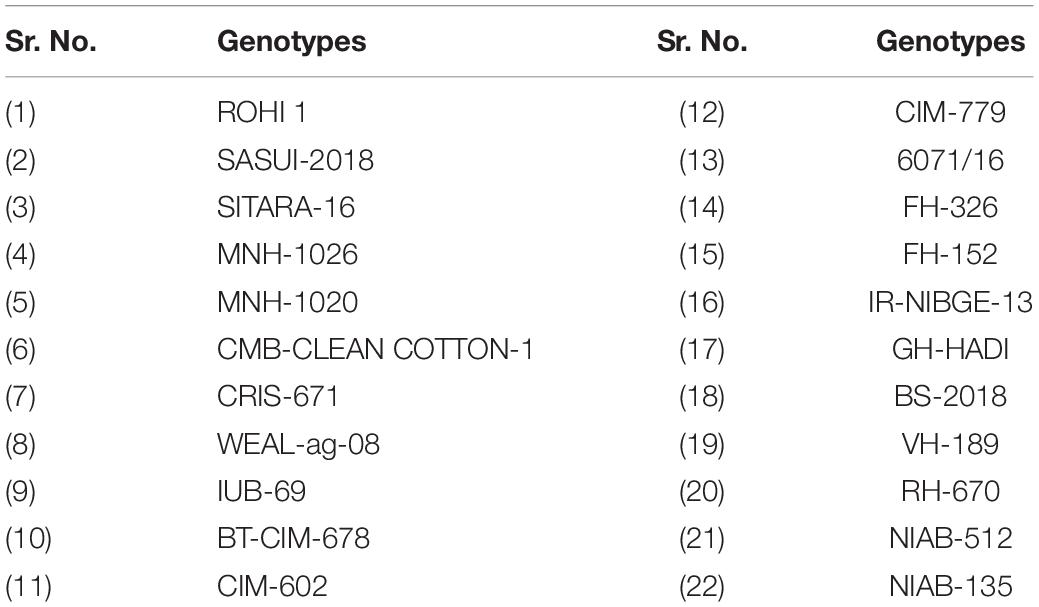This screenshot has width=1039, height=607.
Task: Select serial number (22) cell
Action: click(x=702, y=586)
